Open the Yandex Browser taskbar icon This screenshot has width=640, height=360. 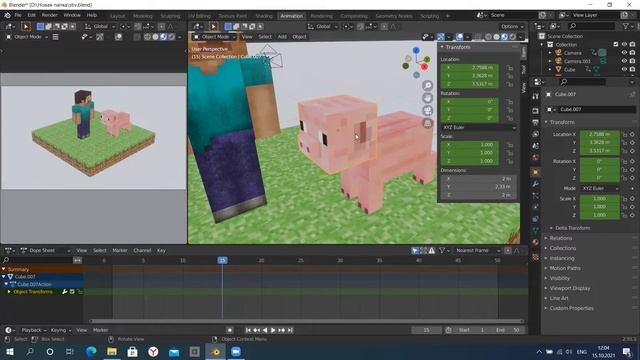[153, 351]
